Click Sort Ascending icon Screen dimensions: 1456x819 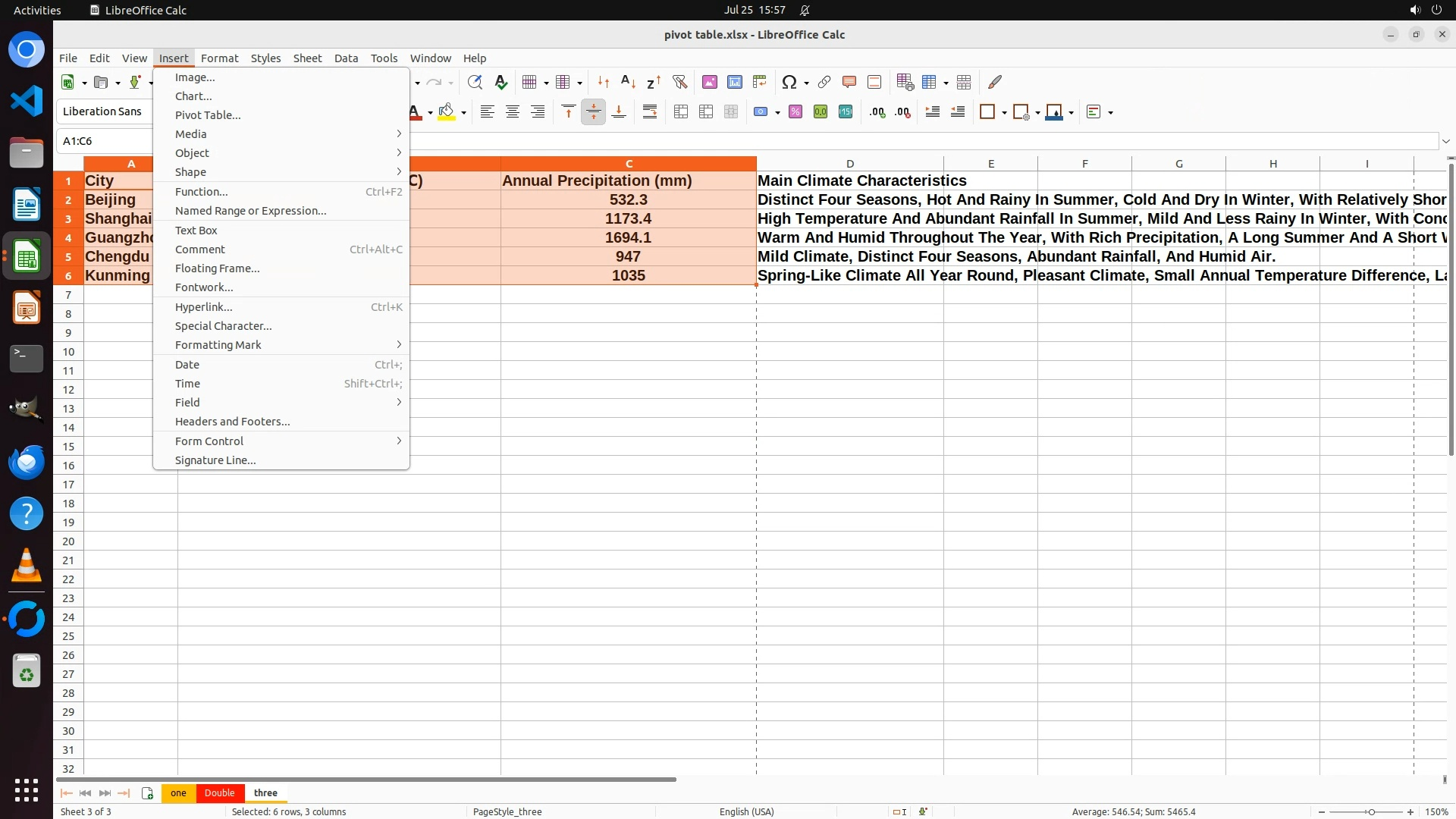628,82
